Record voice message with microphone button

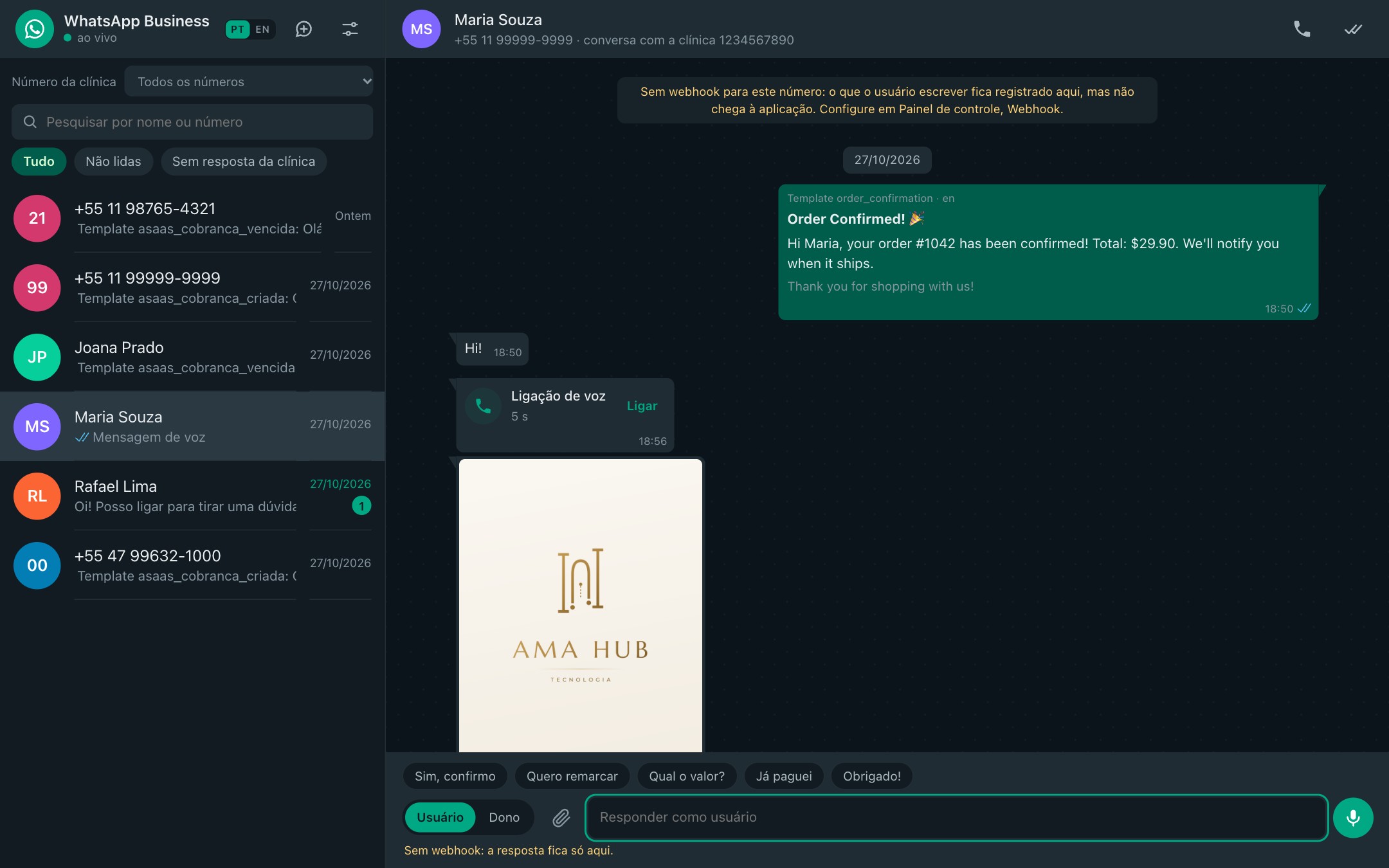(x=1353, y=817)
